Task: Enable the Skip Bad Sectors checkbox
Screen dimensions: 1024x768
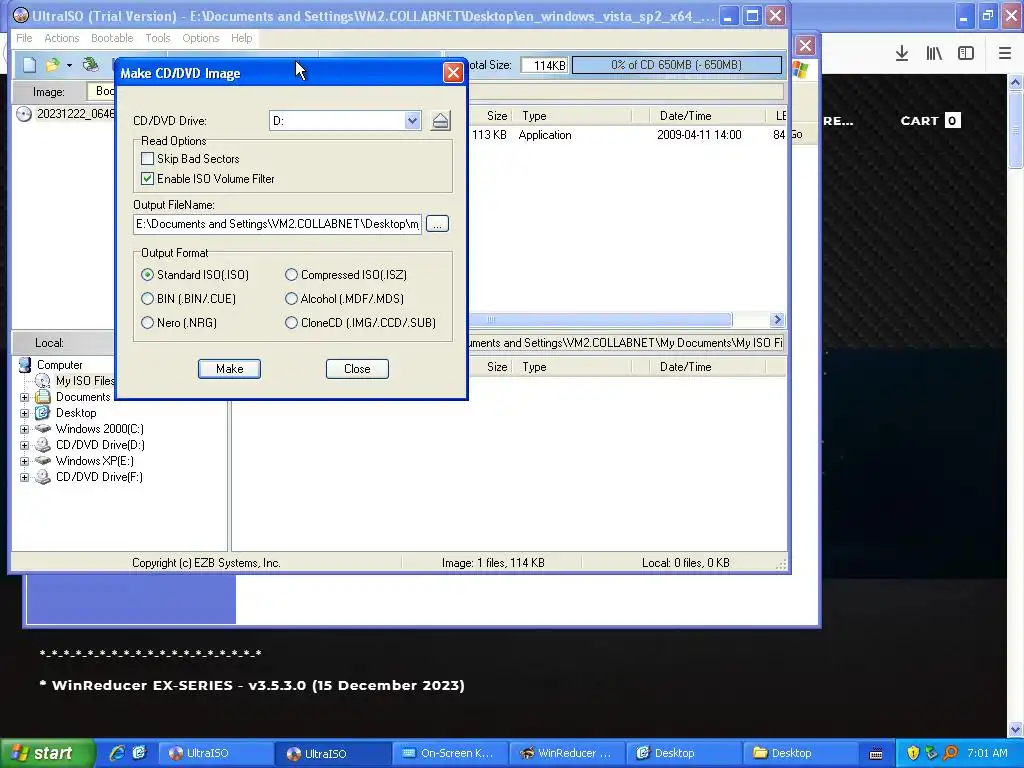Action: 148,159
